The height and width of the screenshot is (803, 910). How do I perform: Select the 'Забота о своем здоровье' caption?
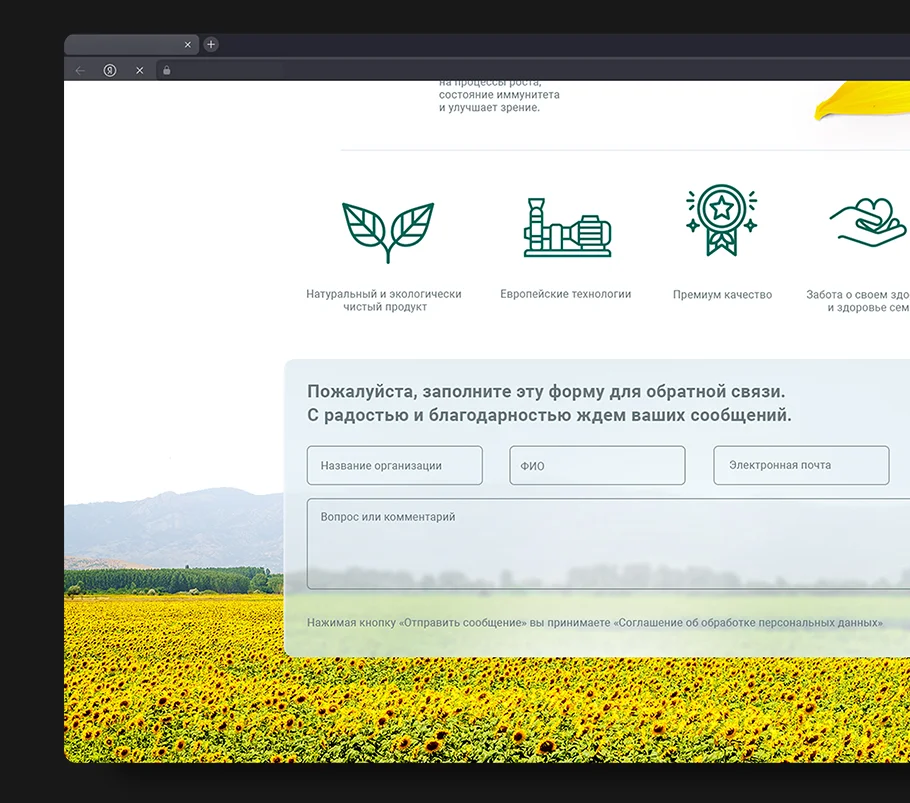858,301
